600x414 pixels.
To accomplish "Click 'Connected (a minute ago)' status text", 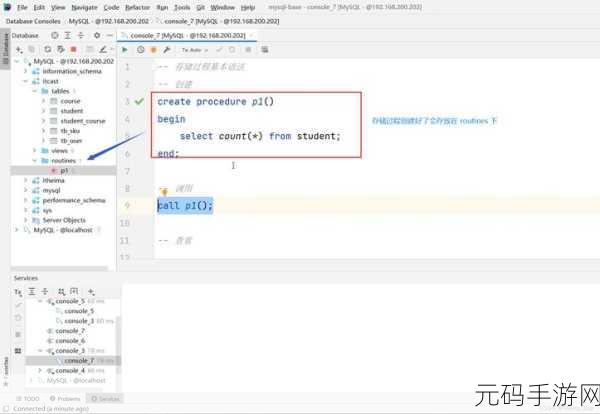I will point(51,409).
